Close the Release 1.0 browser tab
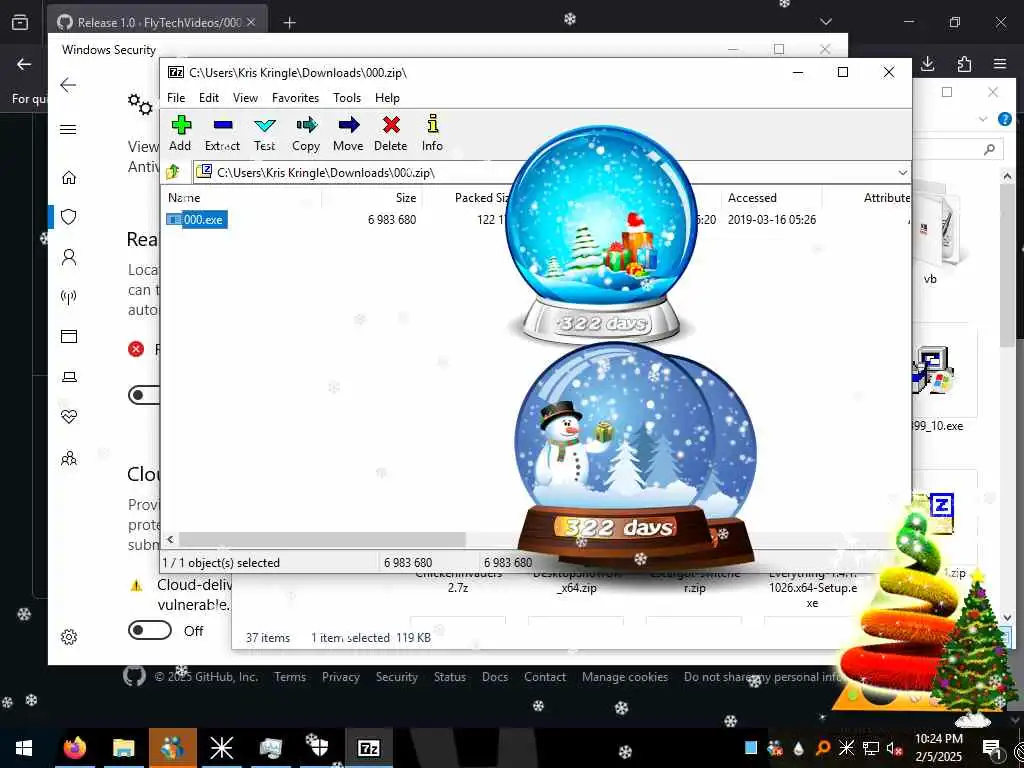 (x=251, y=22)
